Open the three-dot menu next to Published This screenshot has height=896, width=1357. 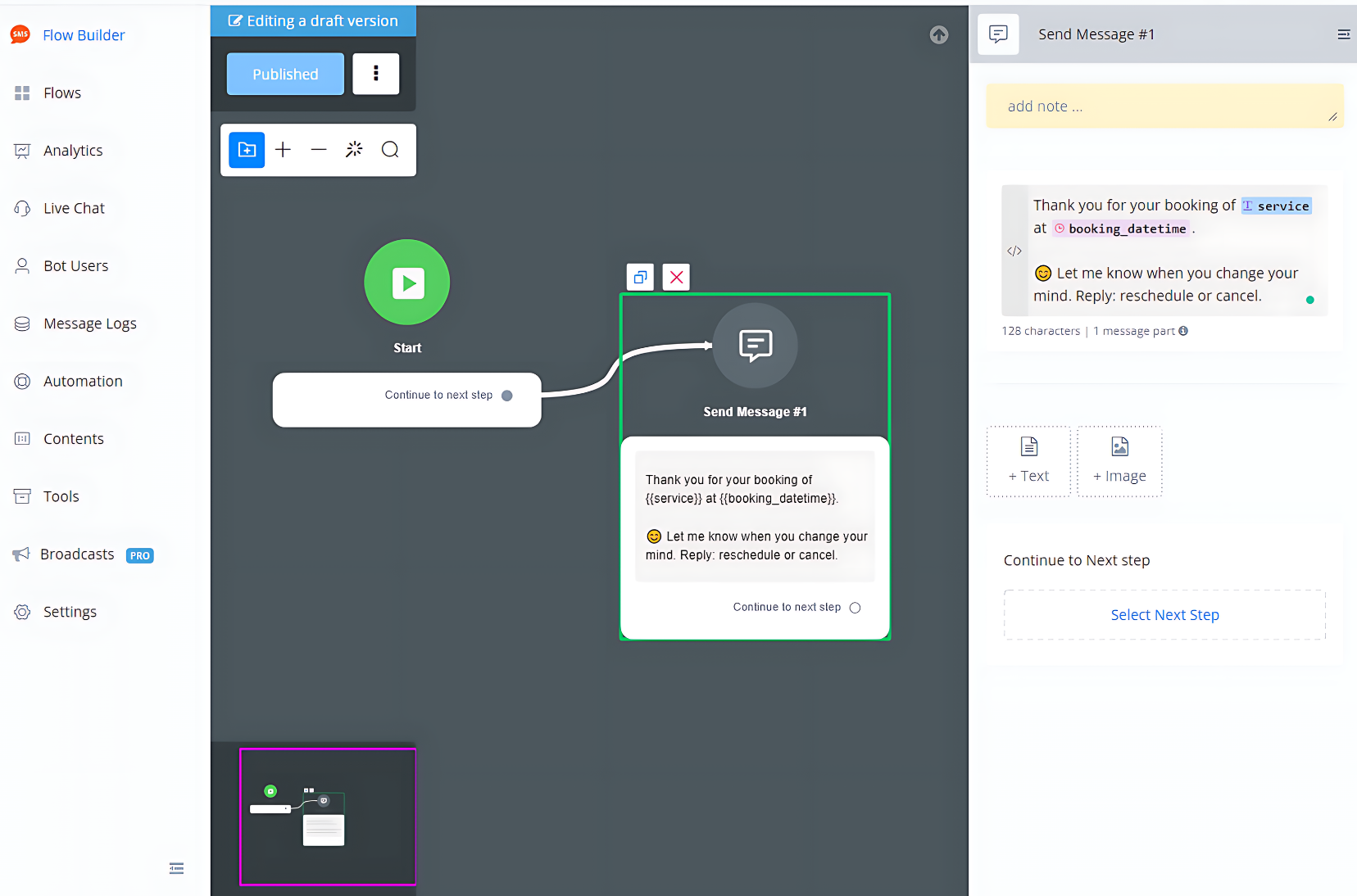tap(376, 74)
